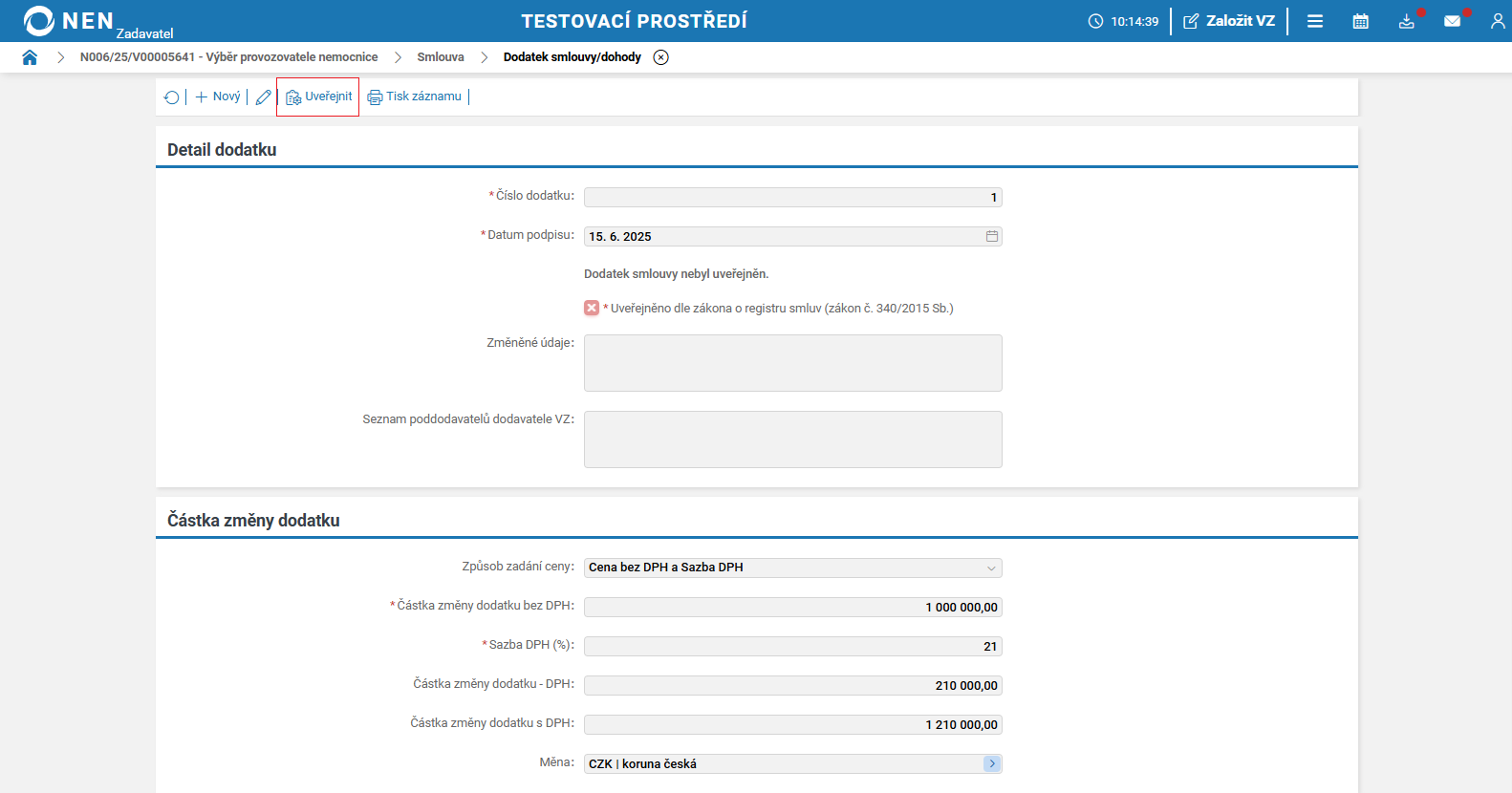Open downloads icon in the header

coord(1407,21)
